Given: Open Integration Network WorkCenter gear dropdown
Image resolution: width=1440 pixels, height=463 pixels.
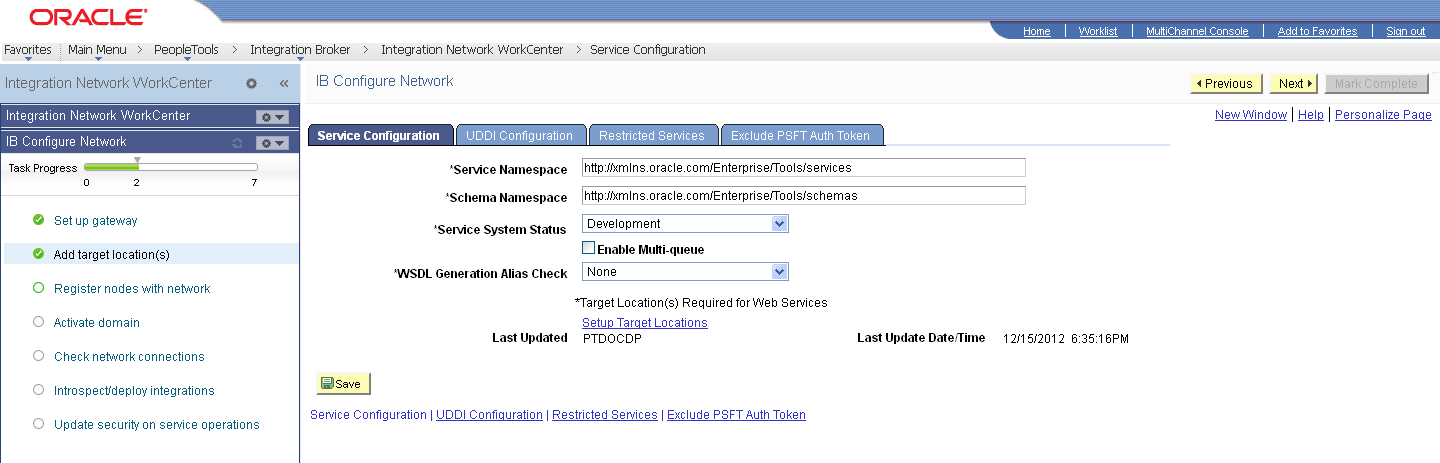Looking at the screenshot, I should (x=272, y=117).
